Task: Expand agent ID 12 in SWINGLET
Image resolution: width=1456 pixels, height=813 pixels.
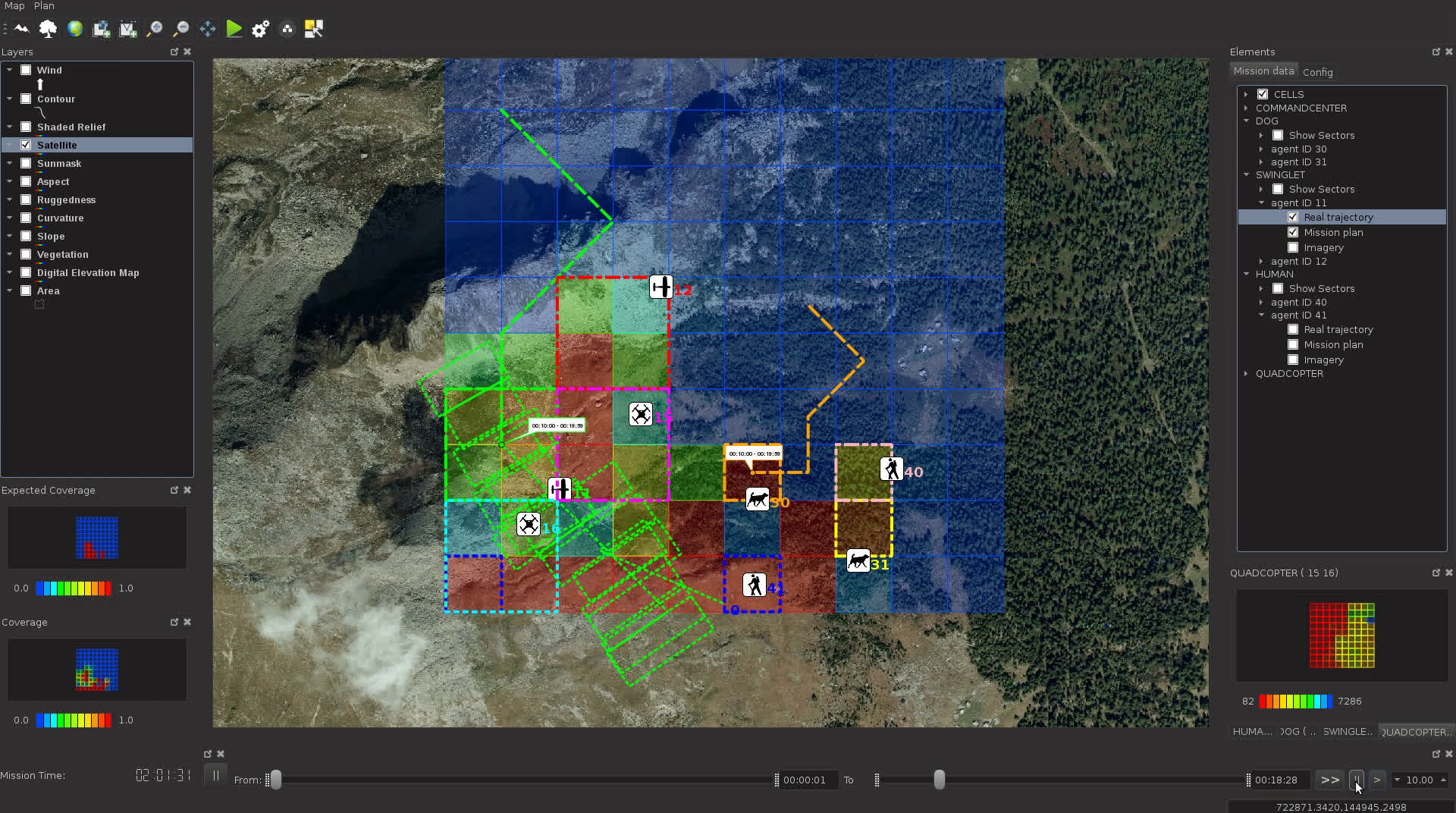Action: click(1261, 261)
